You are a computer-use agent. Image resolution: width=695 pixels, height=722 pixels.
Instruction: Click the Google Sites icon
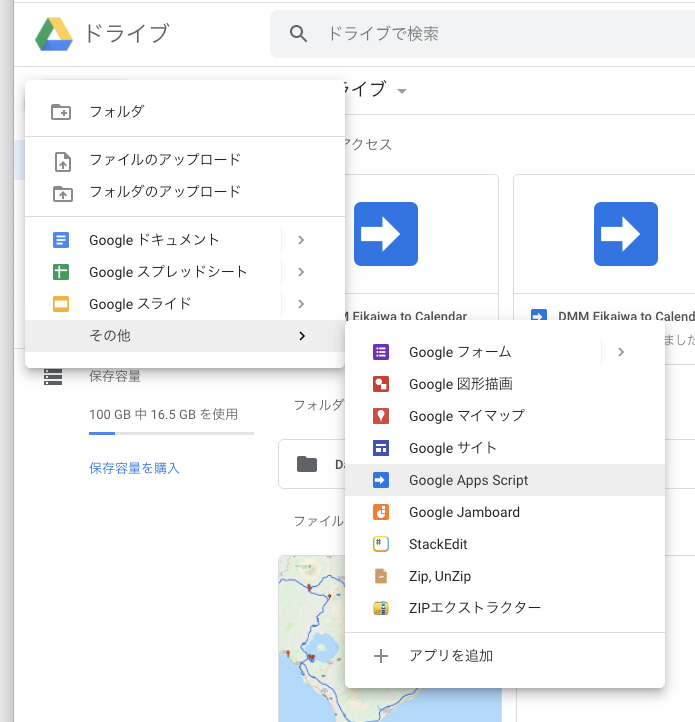click(381, 448)
